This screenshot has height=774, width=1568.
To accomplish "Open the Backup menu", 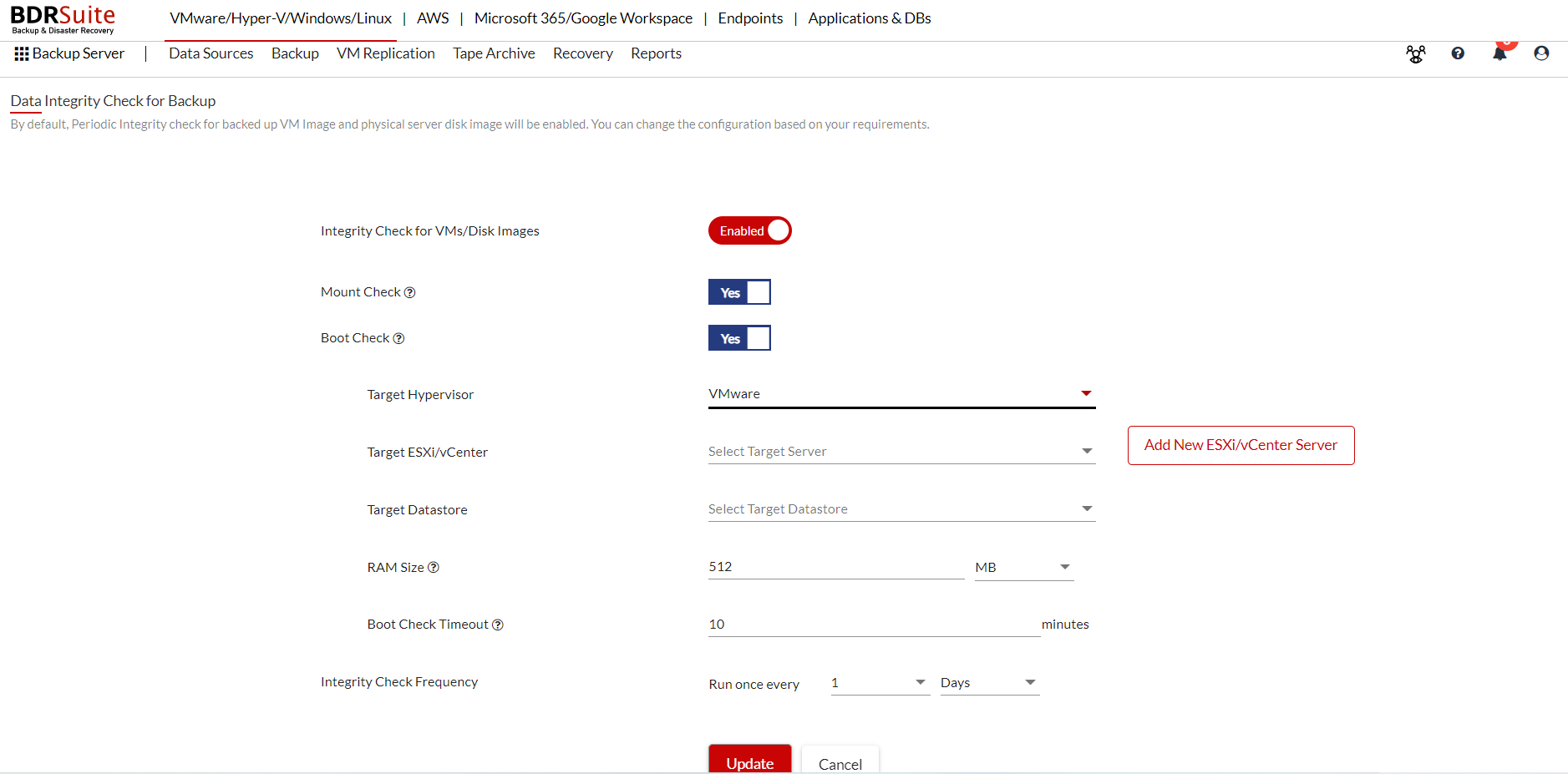I will point(295,53).
